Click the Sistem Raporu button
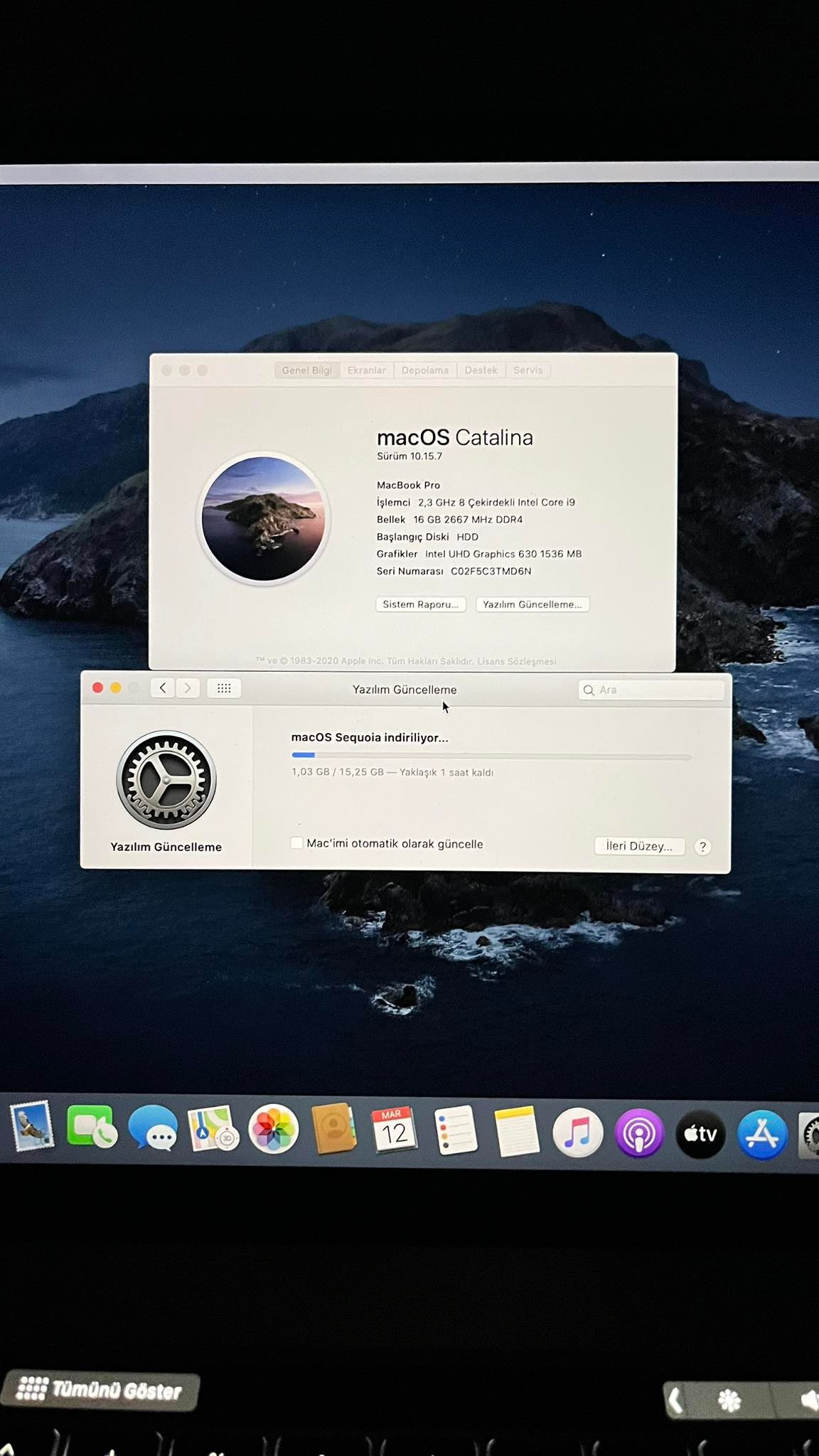The height and width of the screenshot is (1456, 819). point(421,604)
